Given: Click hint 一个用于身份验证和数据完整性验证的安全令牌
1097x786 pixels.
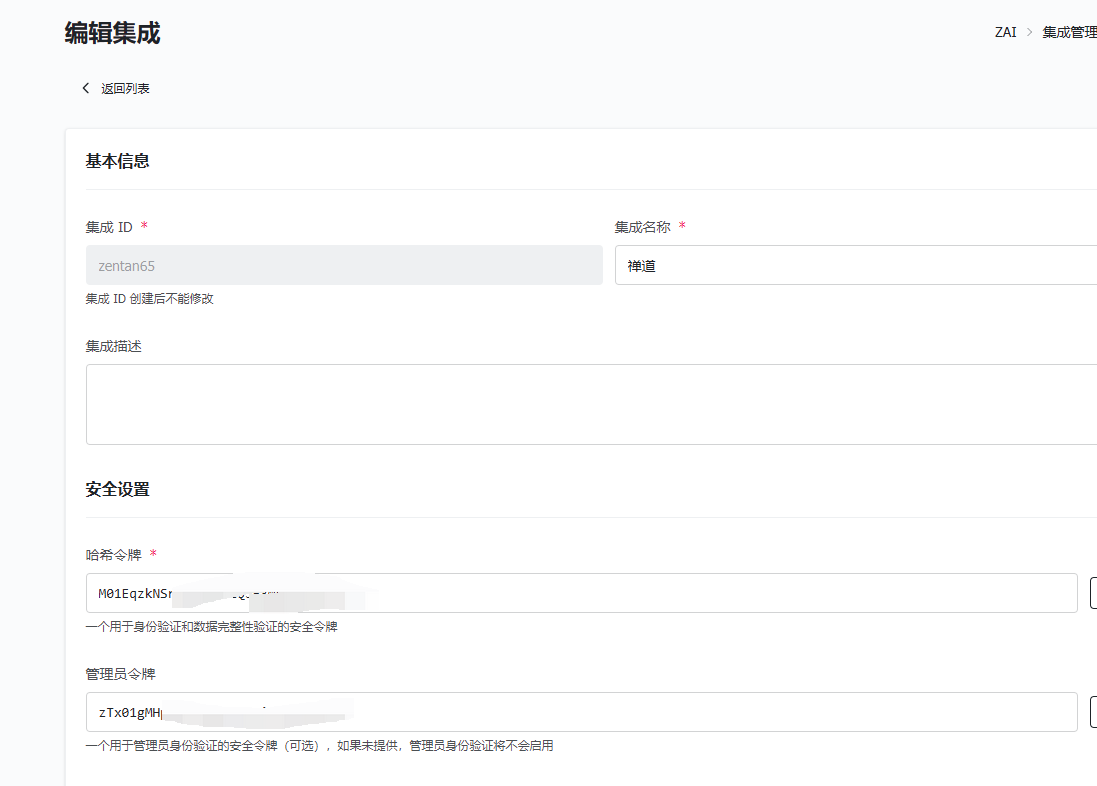Looking at the screenshot, I should click(211, 626).
